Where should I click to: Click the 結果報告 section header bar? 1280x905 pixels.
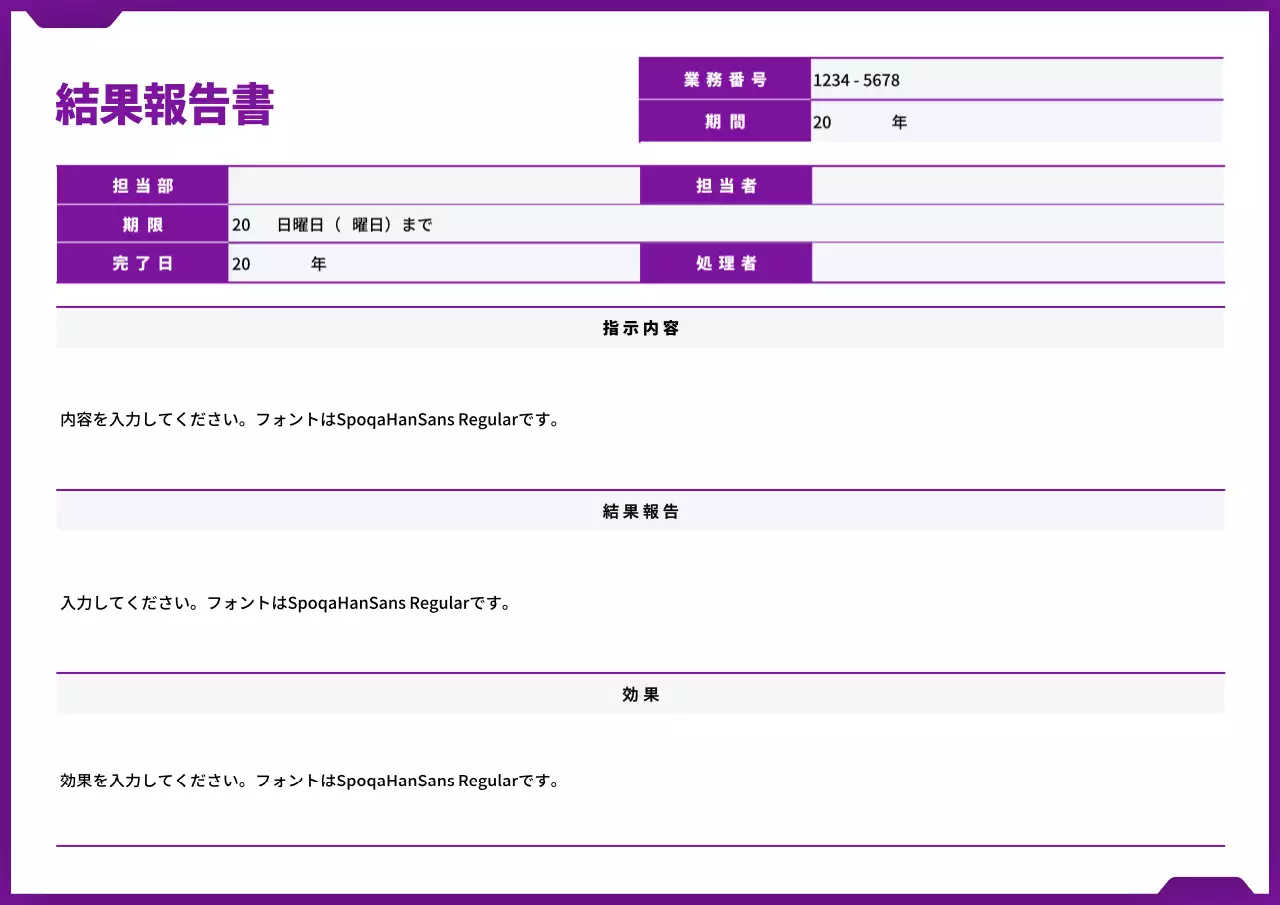click(640, 511)
